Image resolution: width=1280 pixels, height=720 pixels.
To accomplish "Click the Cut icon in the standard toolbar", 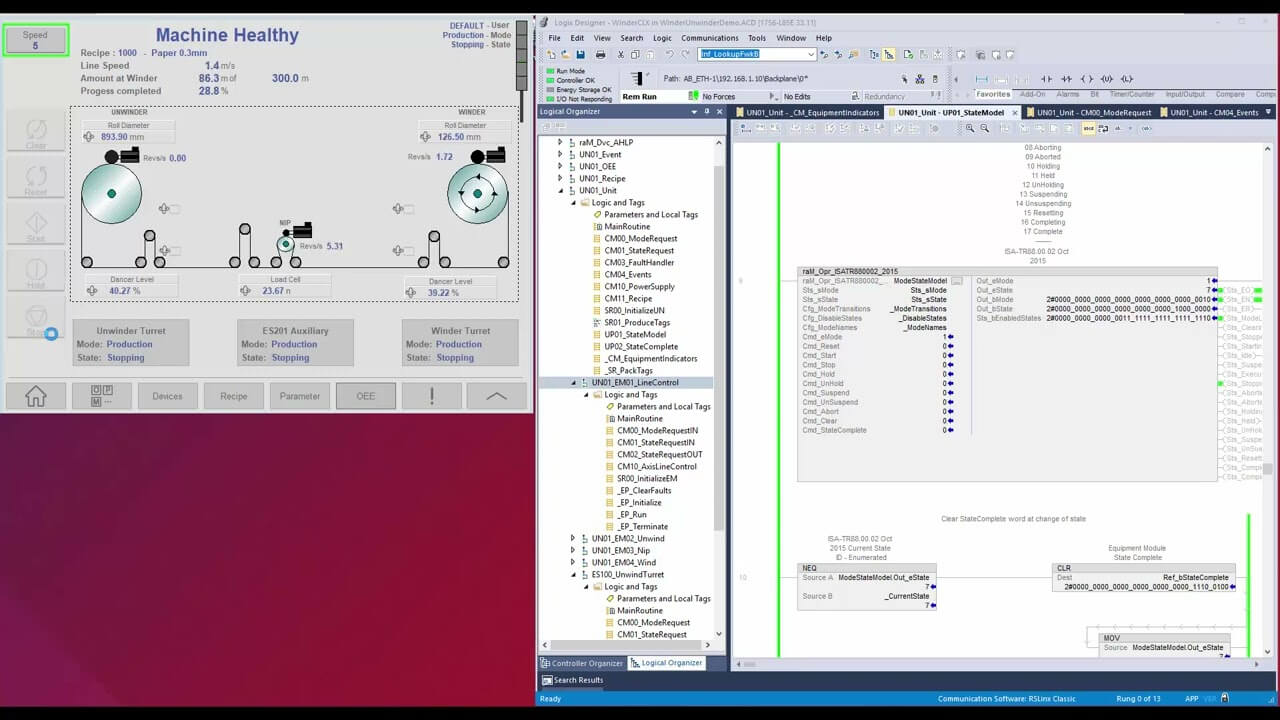I will pos(620,55).
